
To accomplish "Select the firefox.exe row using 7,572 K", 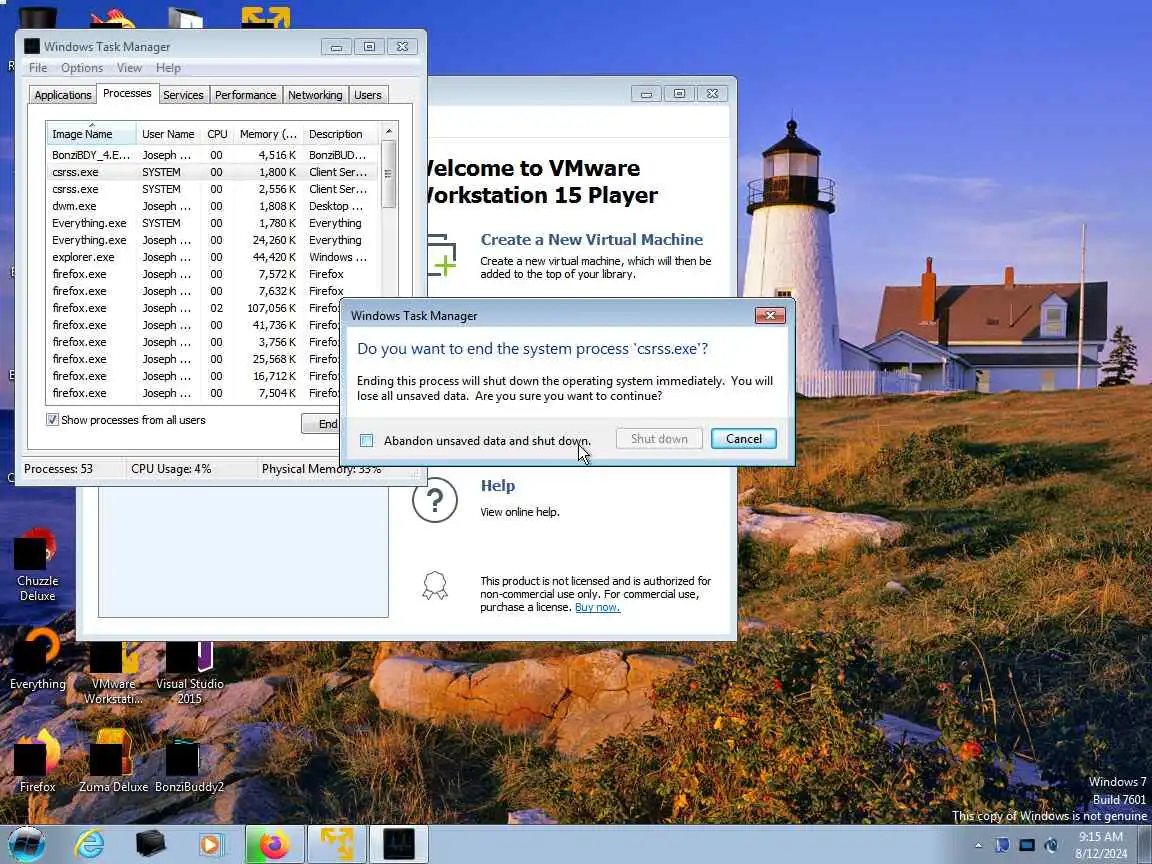I will (x=213, y=274).
